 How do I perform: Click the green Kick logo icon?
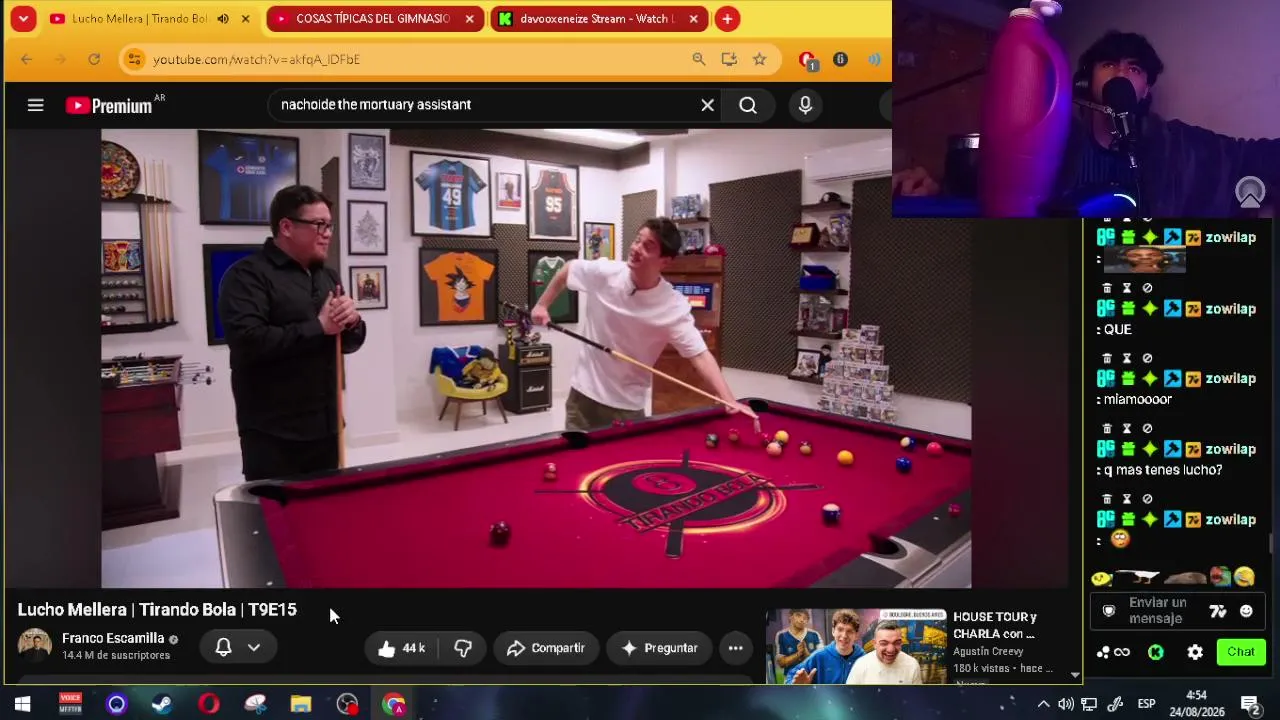pyautogui.click(x=1156, y=652)
